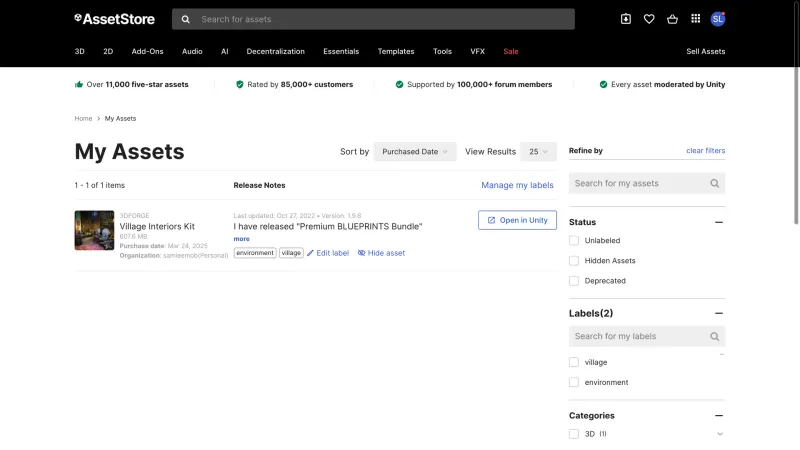Toggle the Unlabeled checkbox
This screenshot has width=800, height=450.
[x=574, y=240]
